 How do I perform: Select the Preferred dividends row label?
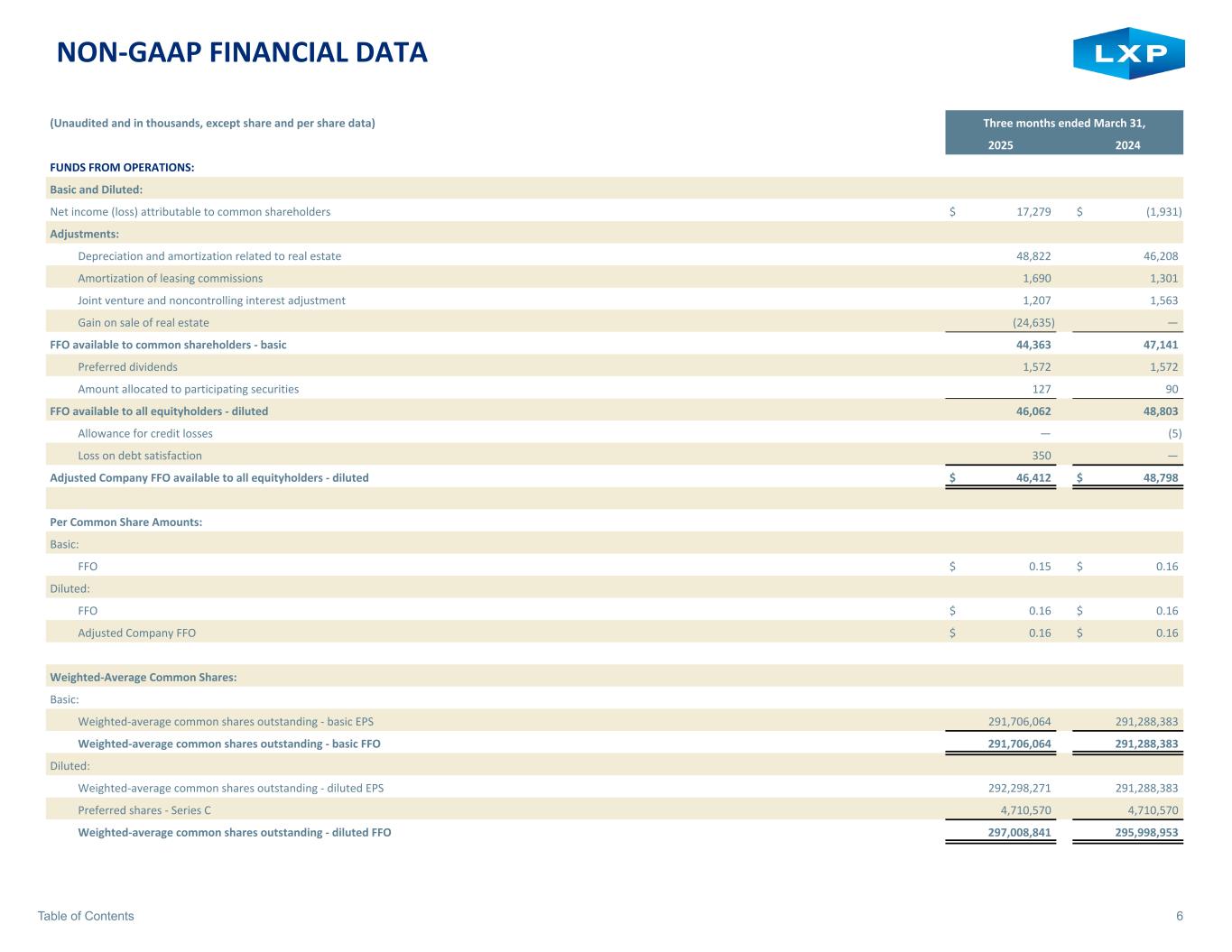[x=127, y=366]
